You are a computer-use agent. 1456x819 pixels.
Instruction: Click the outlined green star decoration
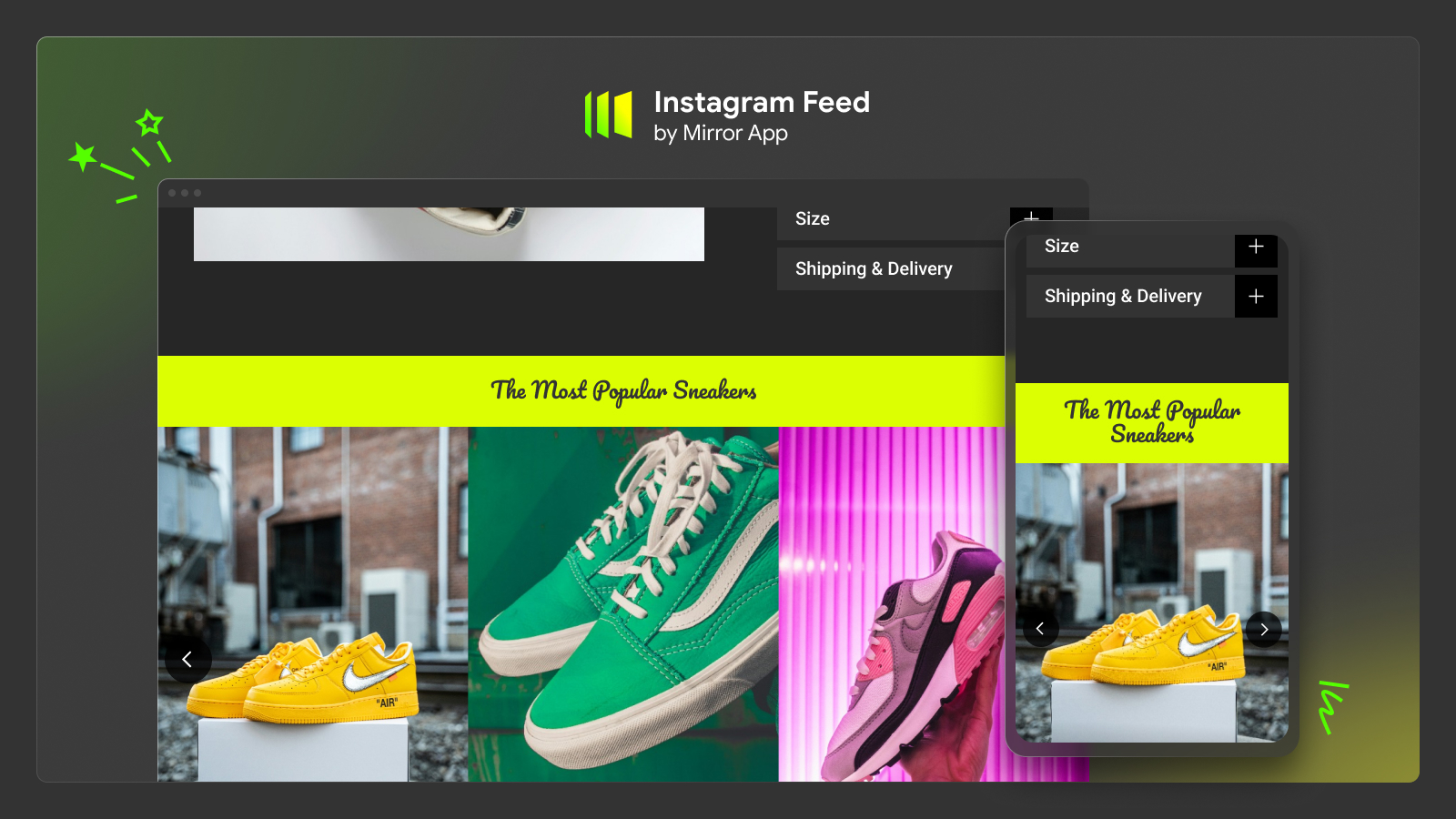pos(149,122)
